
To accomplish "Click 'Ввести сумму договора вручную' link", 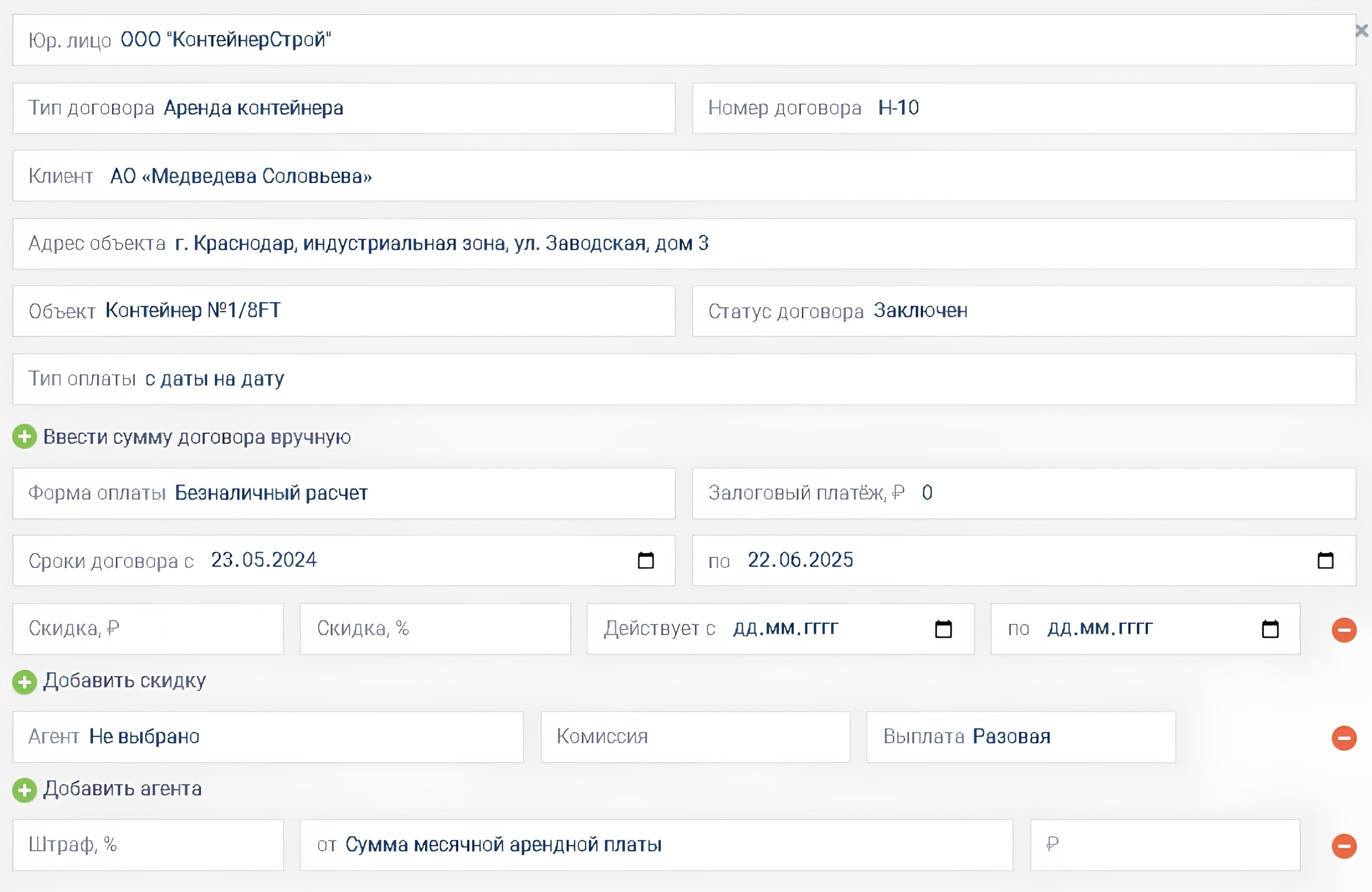I will (x=196, y=437).
